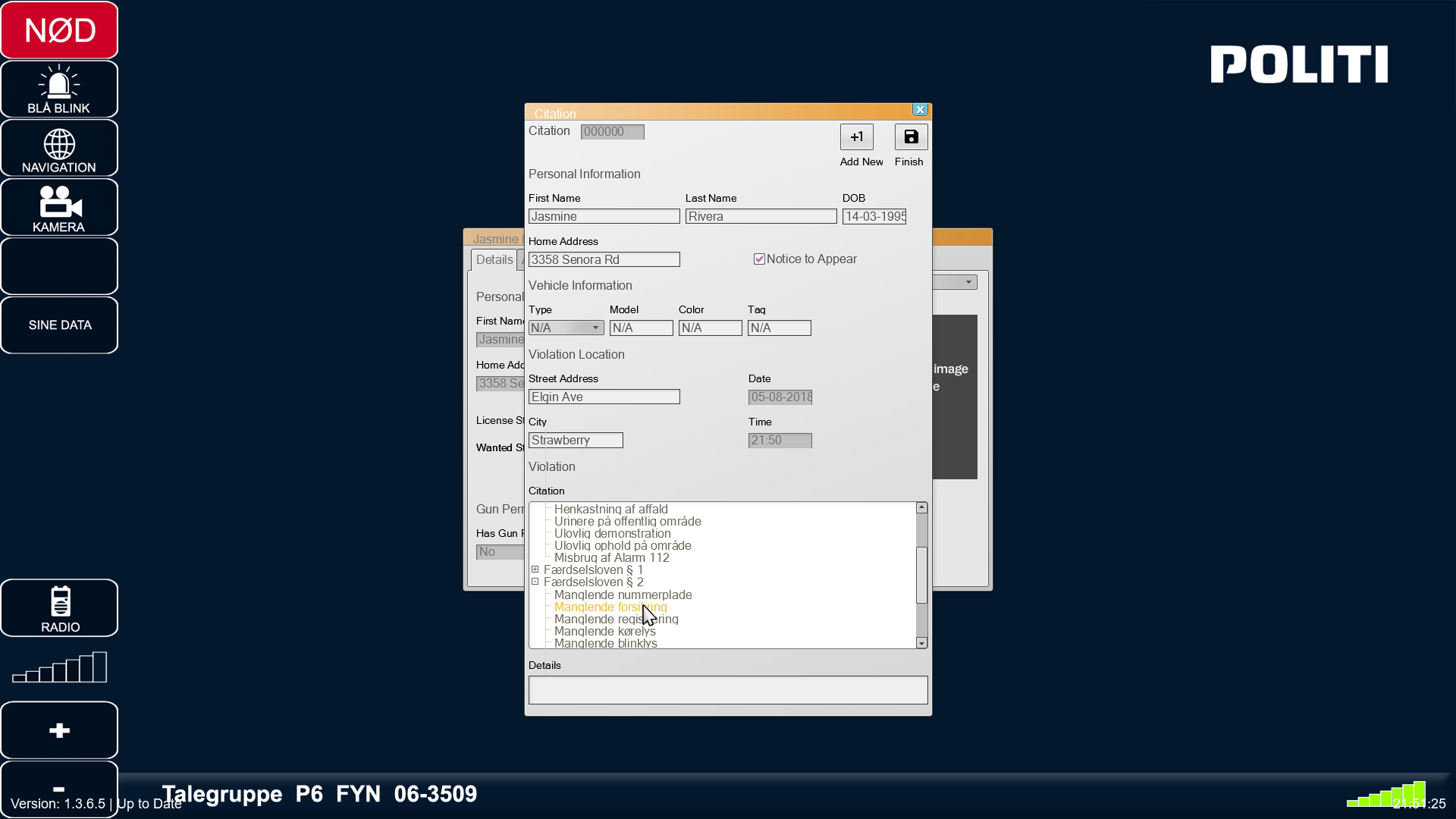
Task: Collapse the Færdselsloven § 2 tree node
Action: 535,582
